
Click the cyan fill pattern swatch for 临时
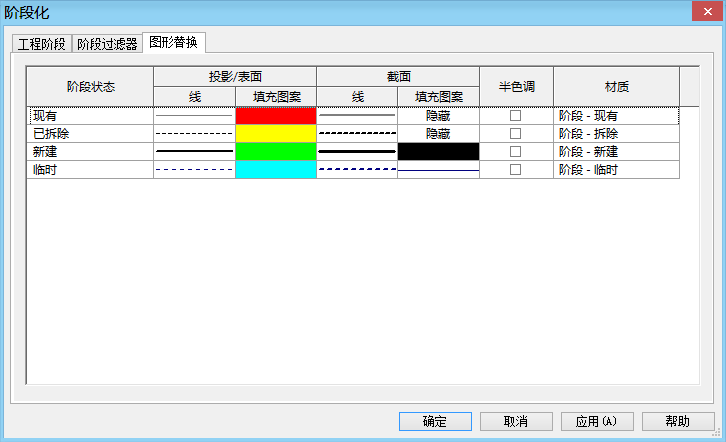coord(276,169)
